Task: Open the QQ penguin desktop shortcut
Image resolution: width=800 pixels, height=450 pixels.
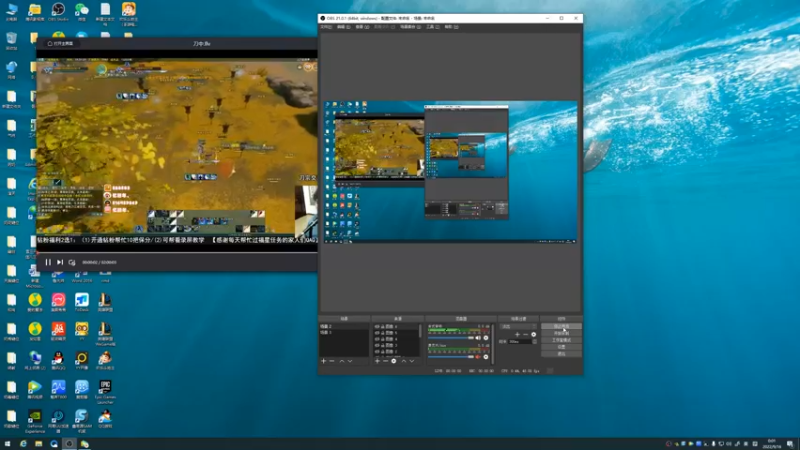Action: pos(58,360)
